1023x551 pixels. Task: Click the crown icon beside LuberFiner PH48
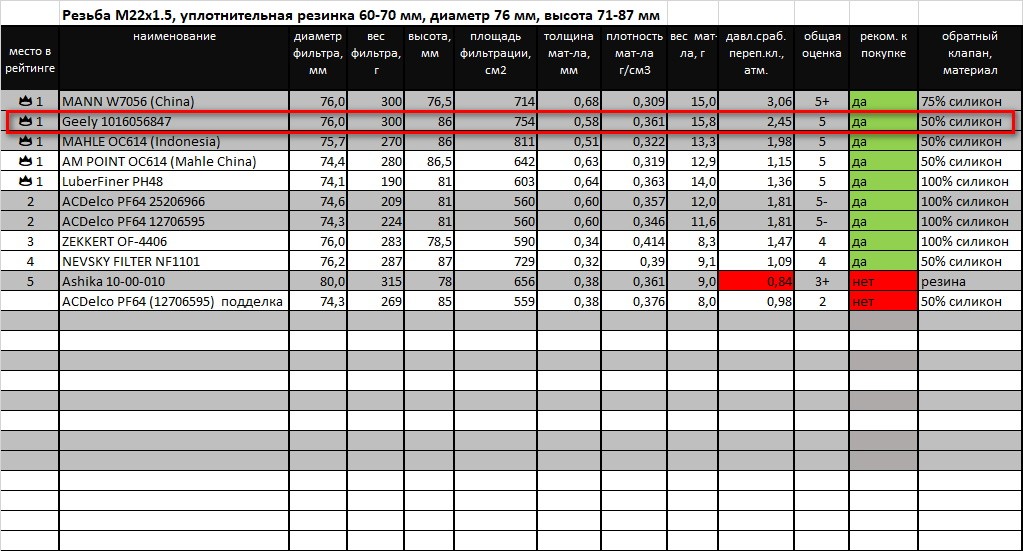tap(26, 181)
